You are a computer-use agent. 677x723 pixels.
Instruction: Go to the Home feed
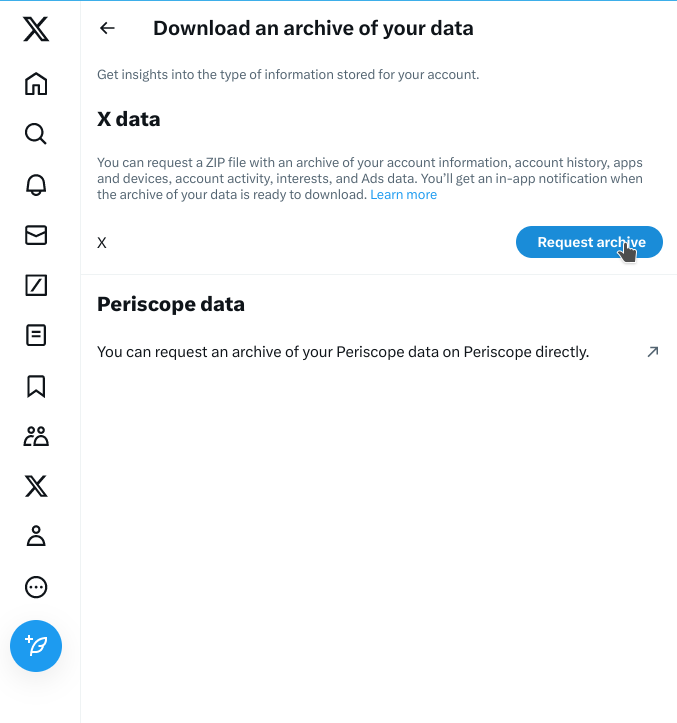tap(36, 83)
